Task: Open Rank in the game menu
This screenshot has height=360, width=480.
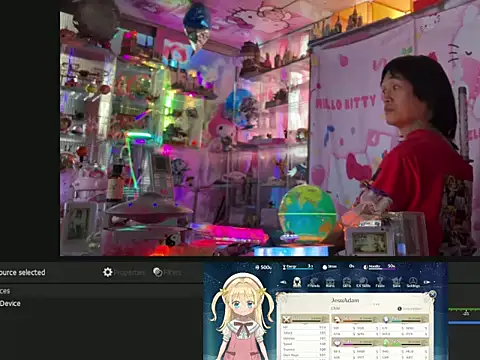Action: 330,282
